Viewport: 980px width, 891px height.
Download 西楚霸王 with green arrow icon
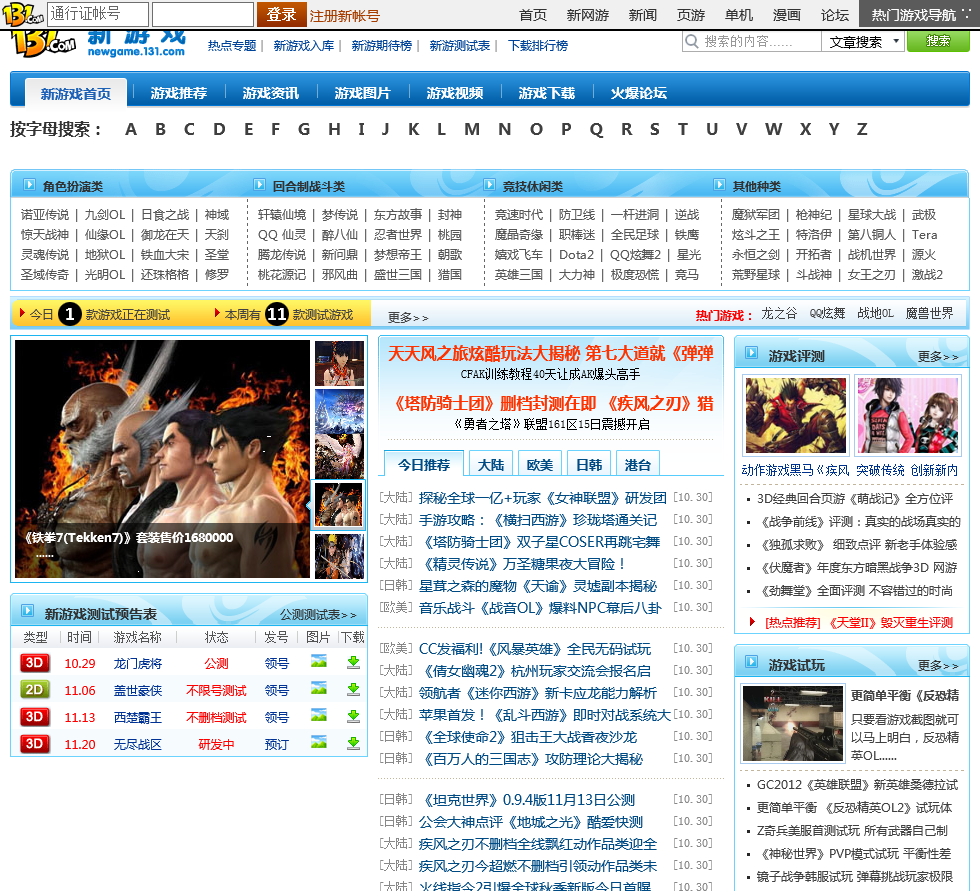coord(353,716)
